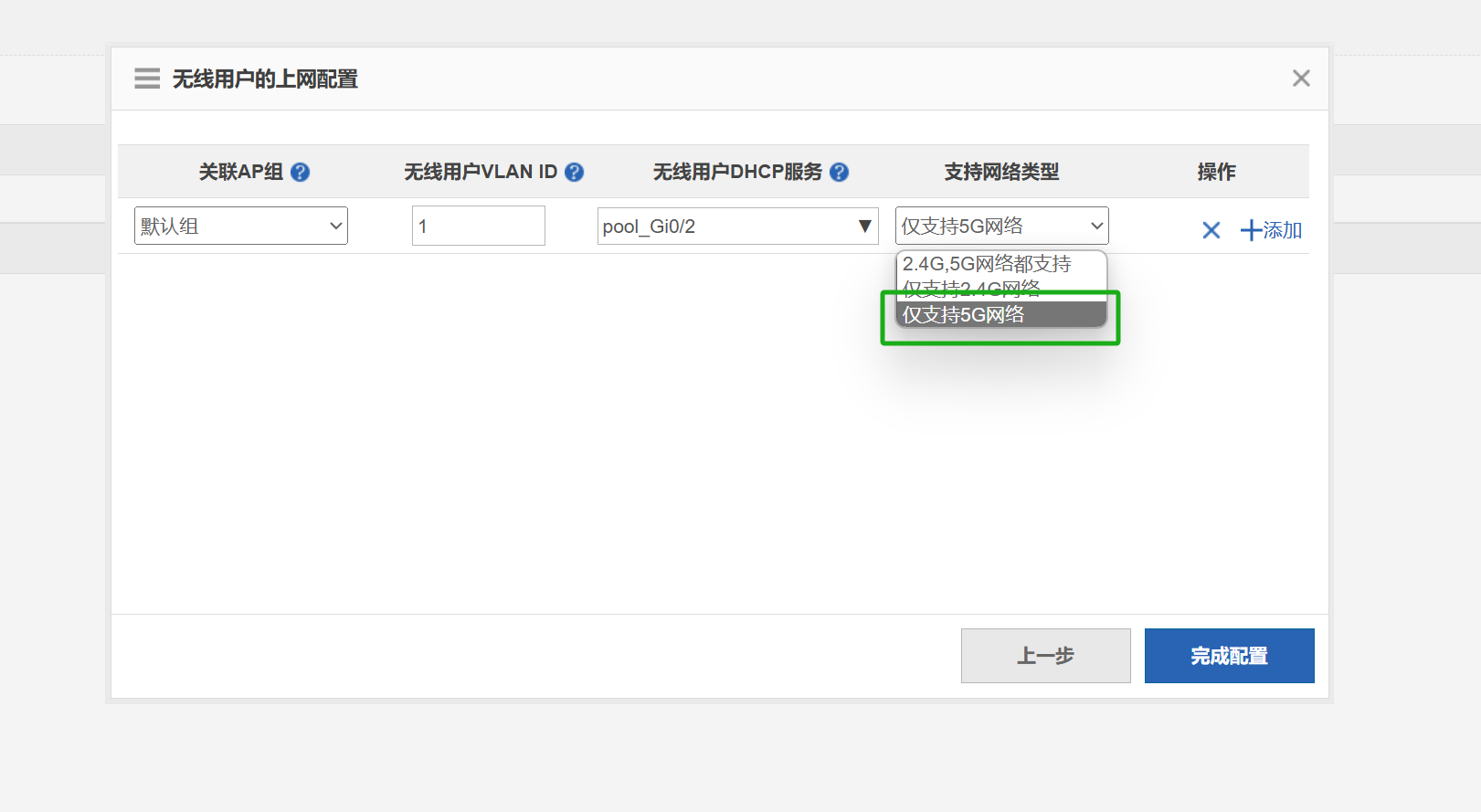Click the 关联AP组 column header text

(x=241, y=172)
